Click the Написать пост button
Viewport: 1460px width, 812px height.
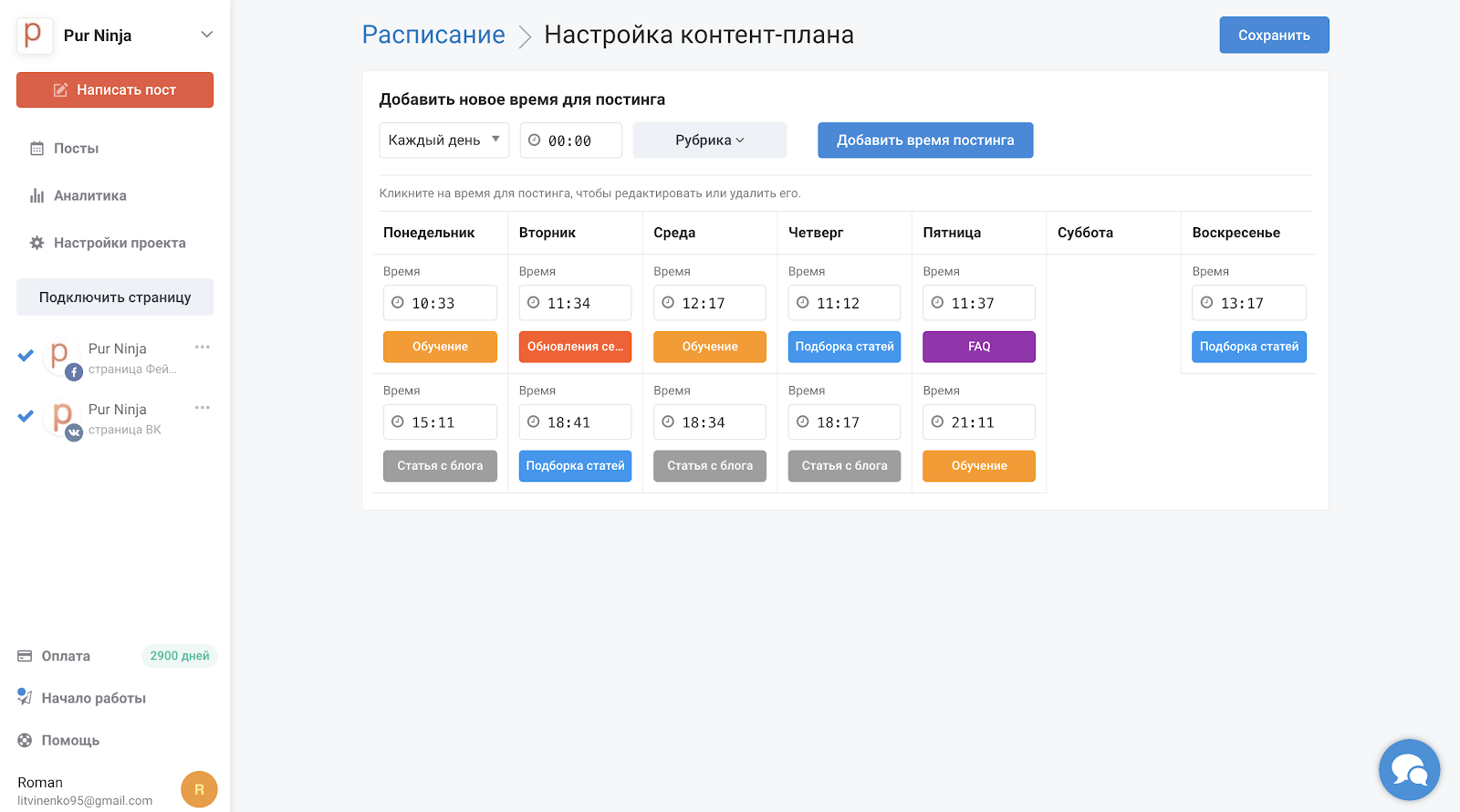tap(115, 90)
